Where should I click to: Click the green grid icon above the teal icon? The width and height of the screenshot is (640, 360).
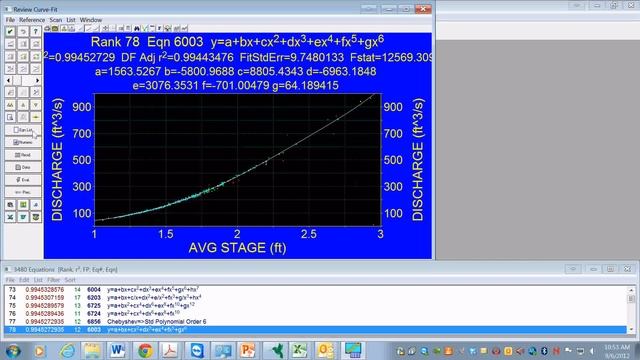coord(23,204)
